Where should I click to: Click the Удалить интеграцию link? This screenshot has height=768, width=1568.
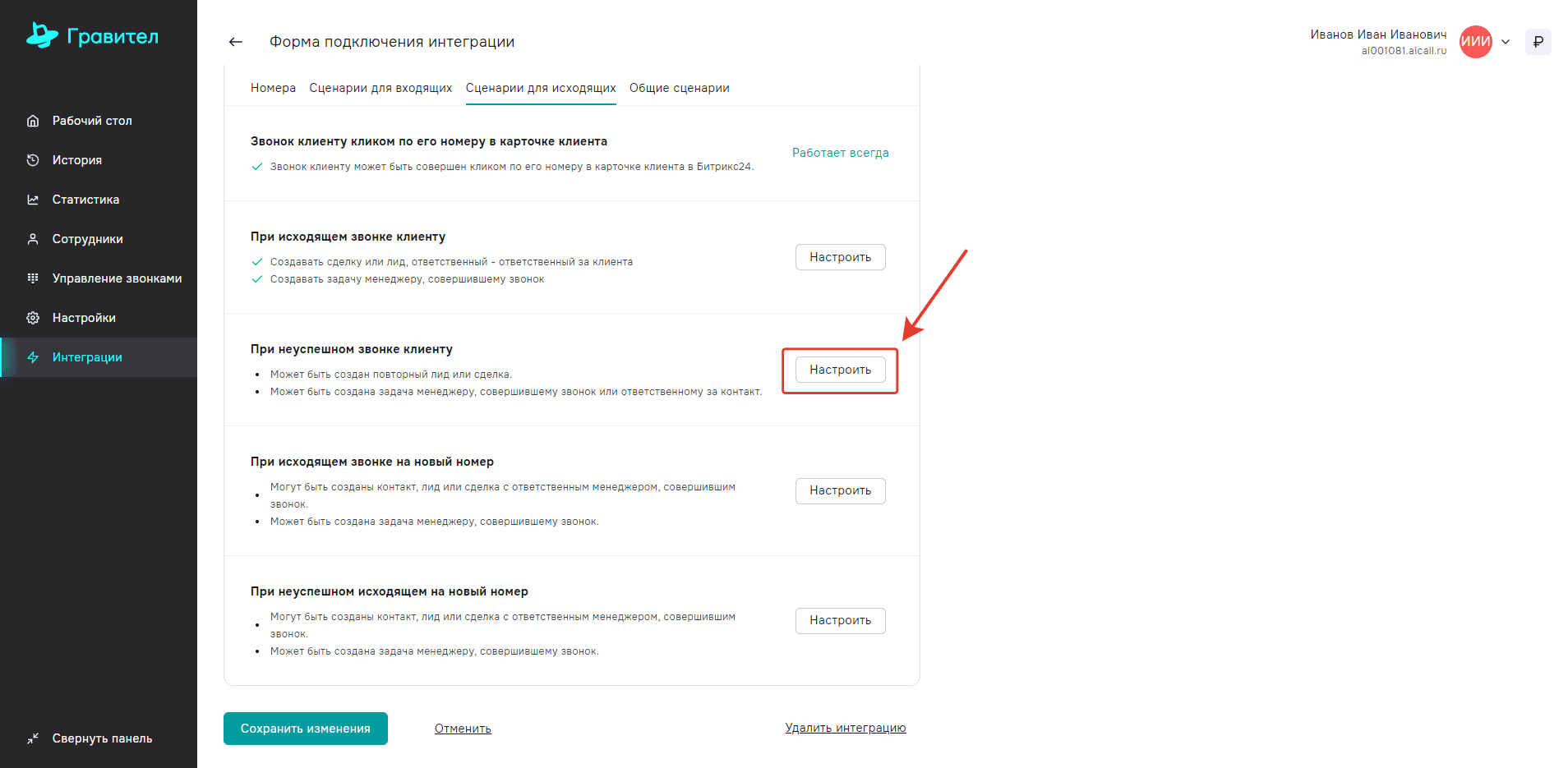(845, 728)
